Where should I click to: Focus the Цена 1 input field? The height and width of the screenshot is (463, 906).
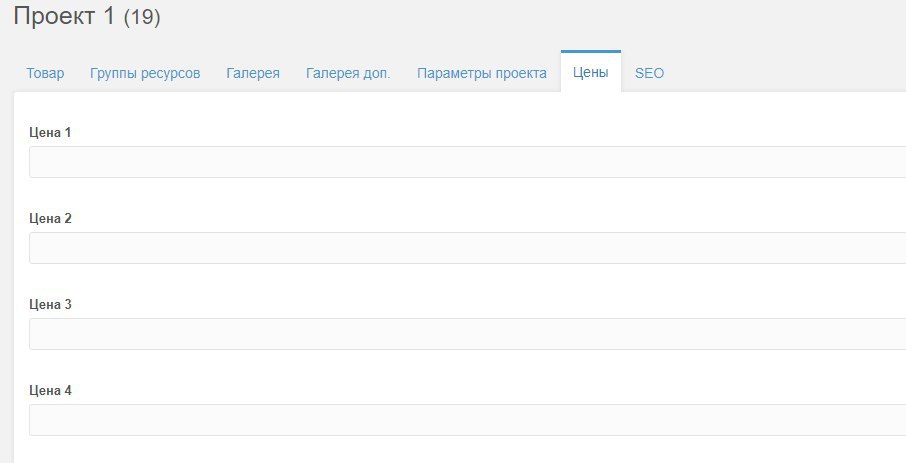point(467,162)
